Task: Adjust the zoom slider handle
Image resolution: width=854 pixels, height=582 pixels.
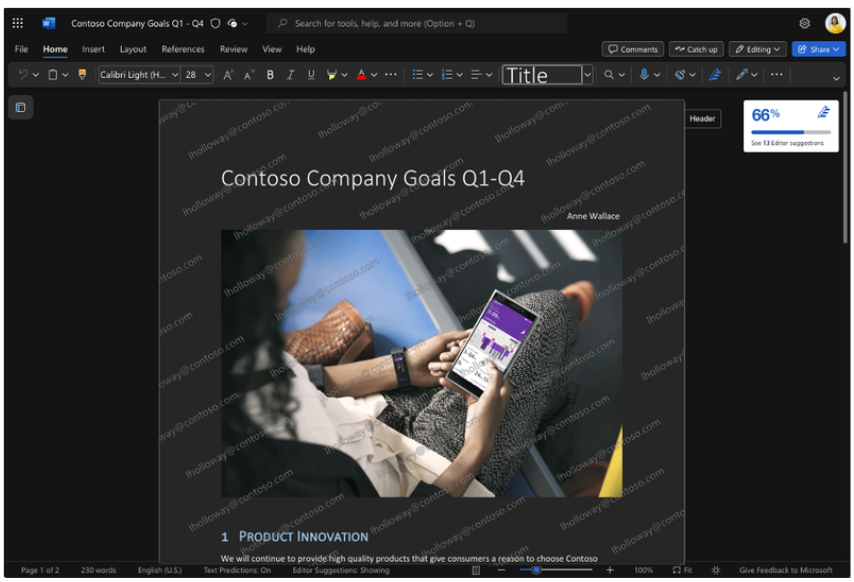Action: point(536,570)
